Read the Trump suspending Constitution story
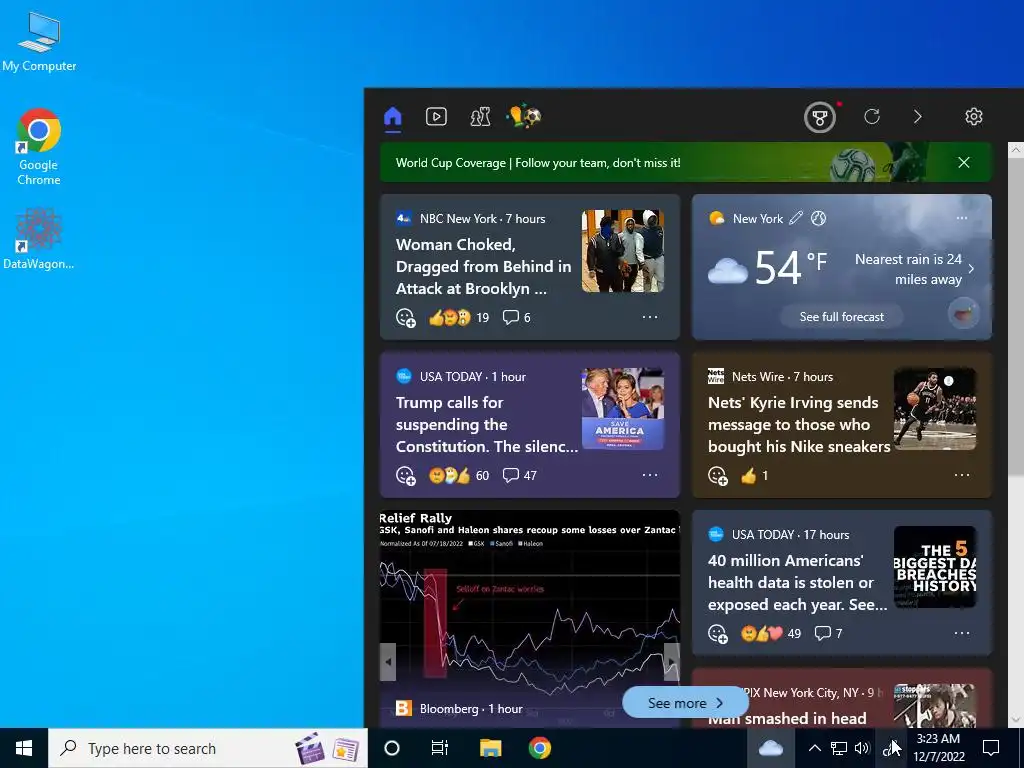 (487, 424)
